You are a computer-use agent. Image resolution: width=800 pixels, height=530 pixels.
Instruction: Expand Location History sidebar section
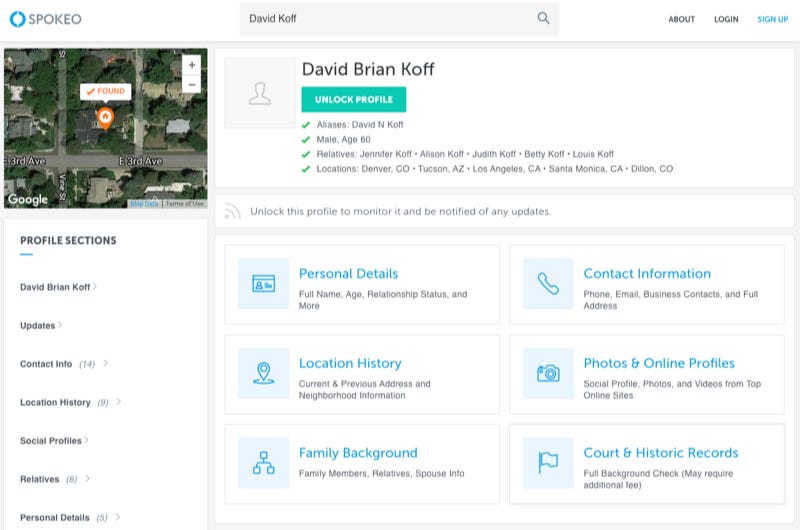pyautogui.click(x=70, y=402)
